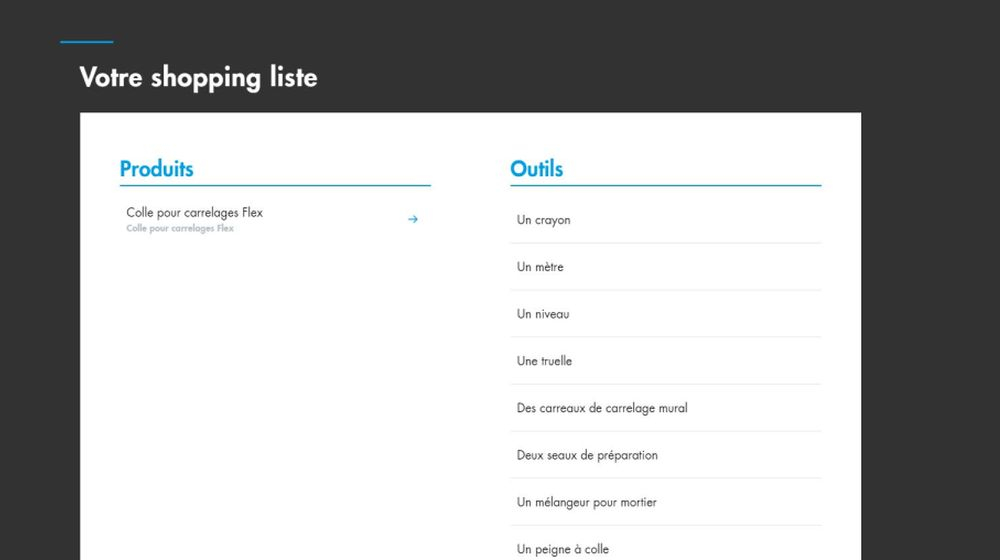Image resolution: width=1000 pixels, height=560 pixels.
Task: Click the blue underline beneath Outils
Action: click(x=666, y=185)
